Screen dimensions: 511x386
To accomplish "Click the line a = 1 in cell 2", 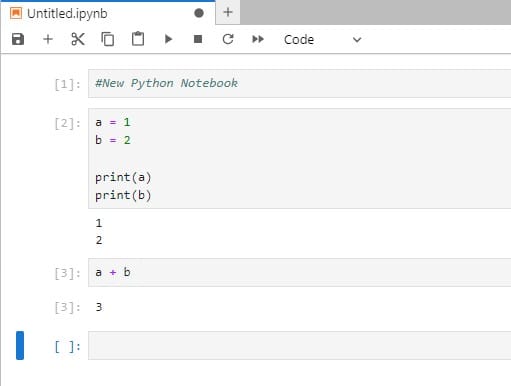I will point(113,122).
